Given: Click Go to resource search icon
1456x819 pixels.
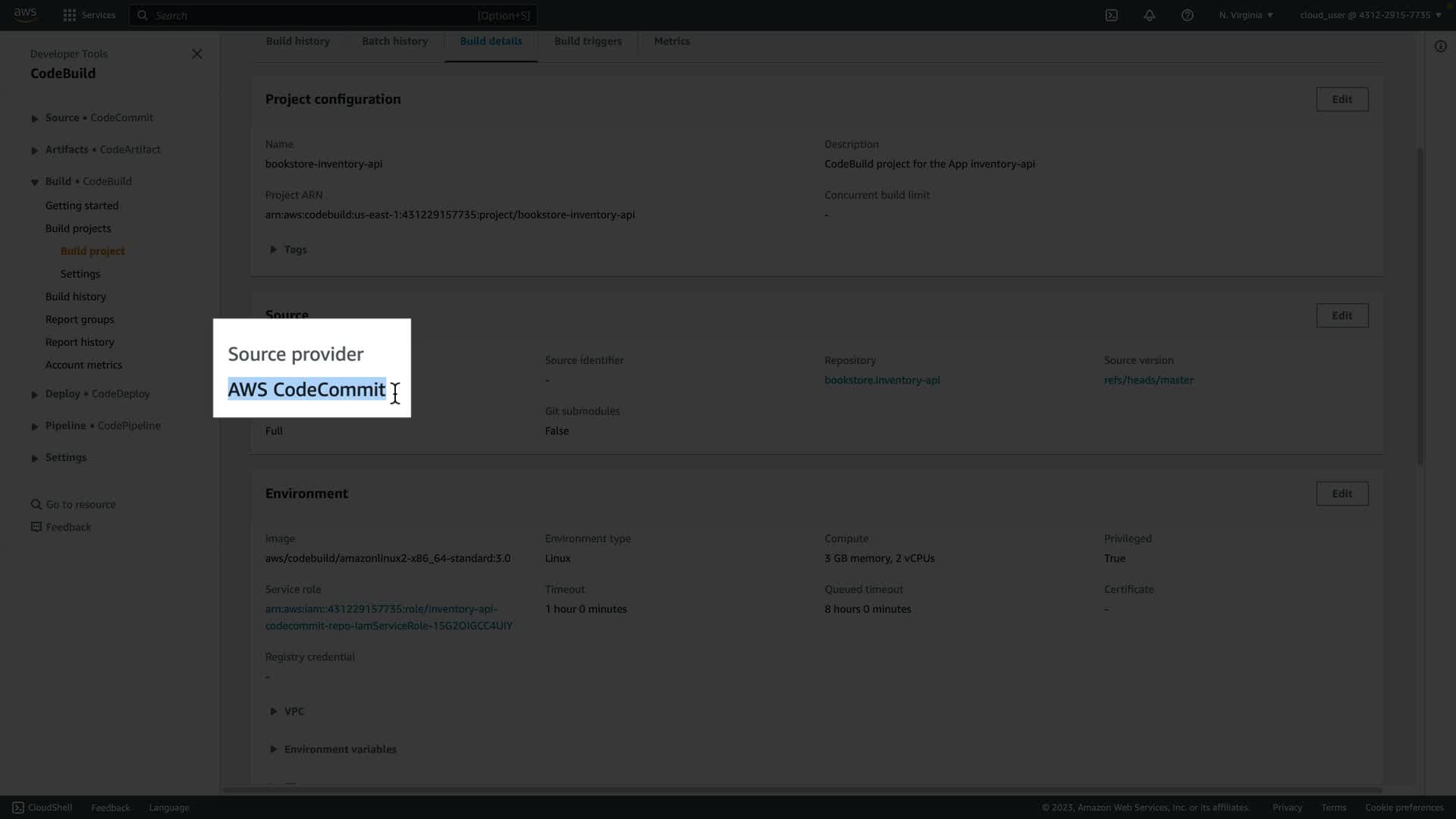Looking at the screenshot, I should (x=36, y=504).
